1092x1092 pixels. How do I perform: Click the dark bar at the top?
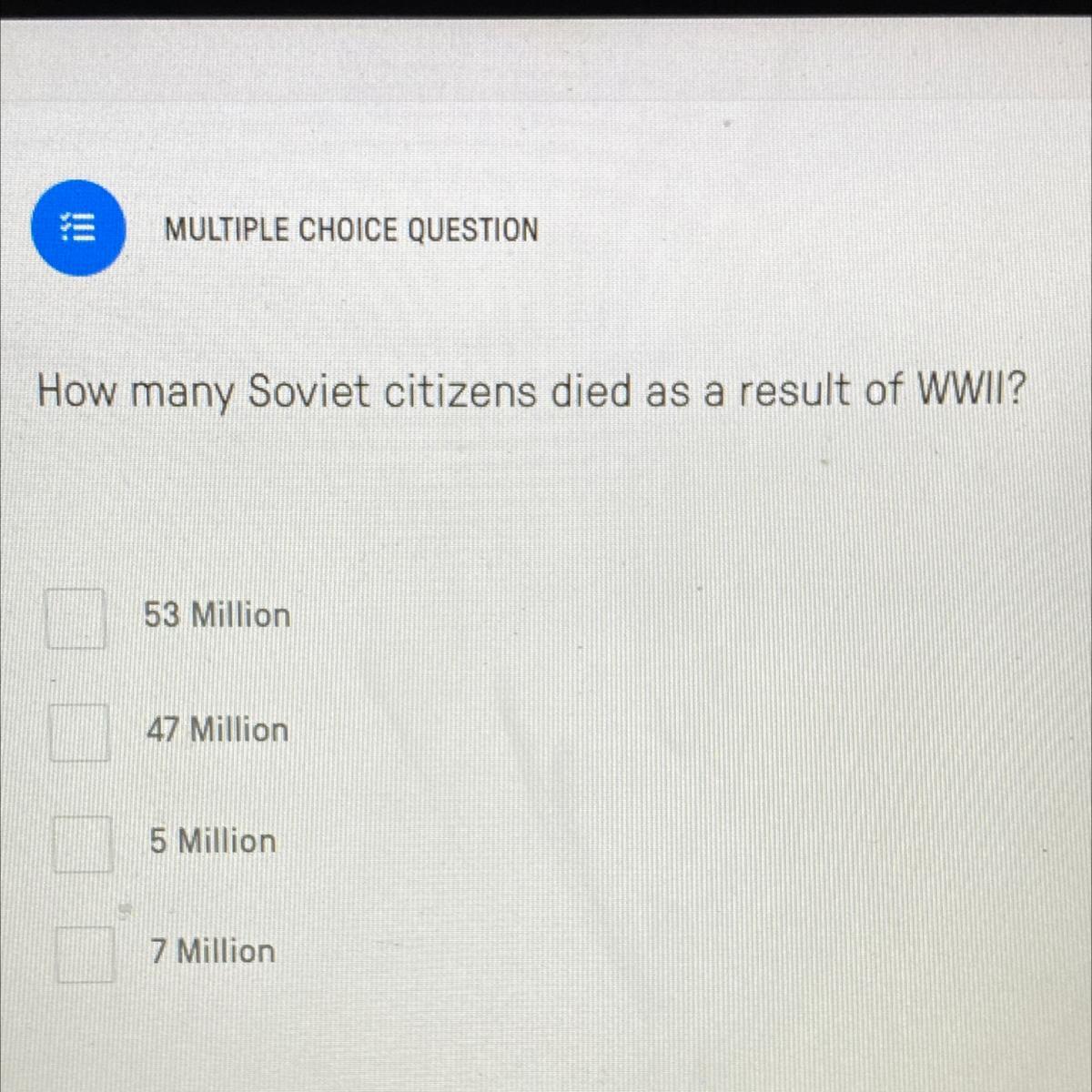pyautogui.click(x=546, y=9)
